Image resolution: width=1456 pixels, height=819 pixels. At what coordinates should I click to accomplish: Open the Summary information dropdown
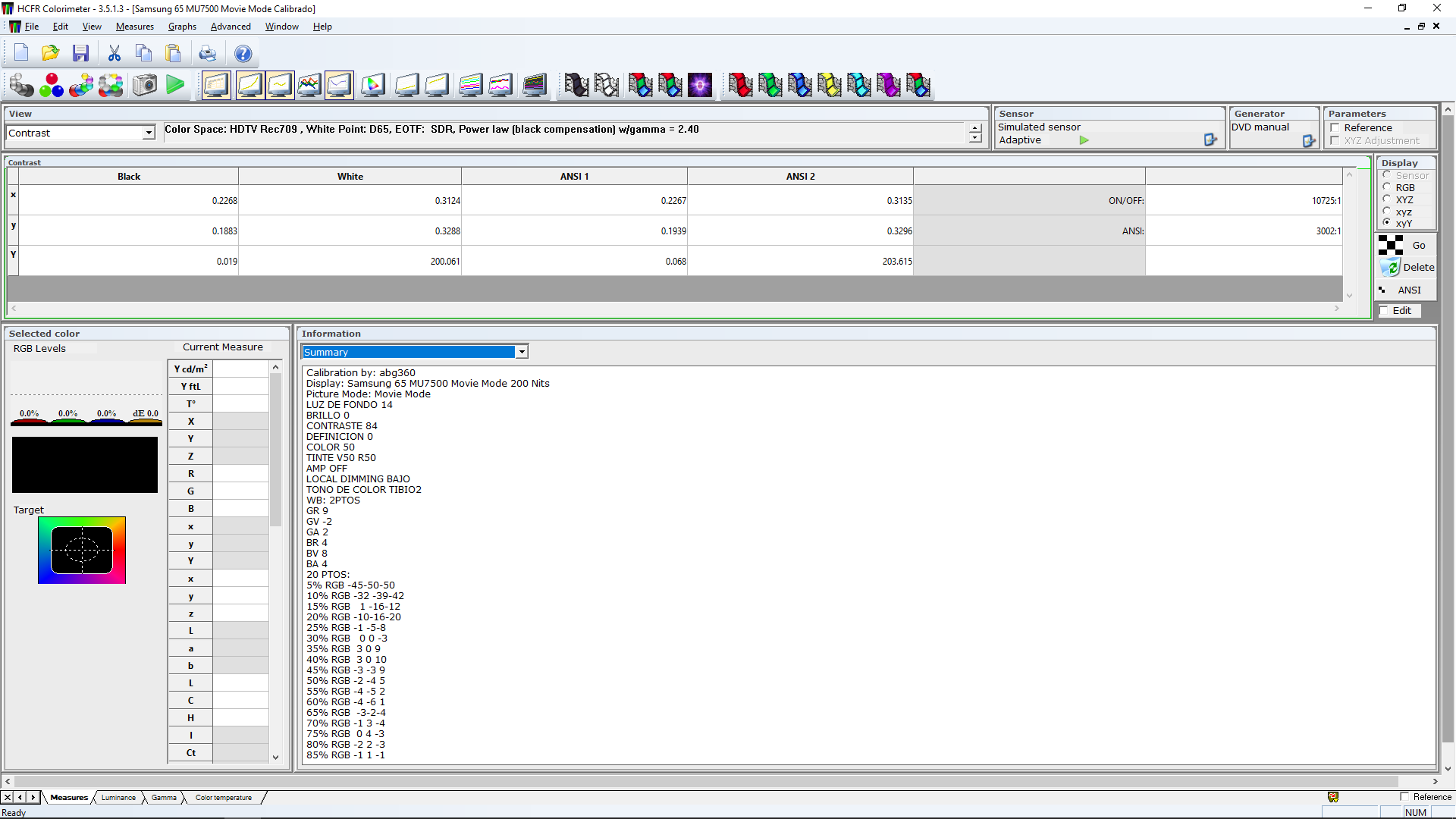522,352
